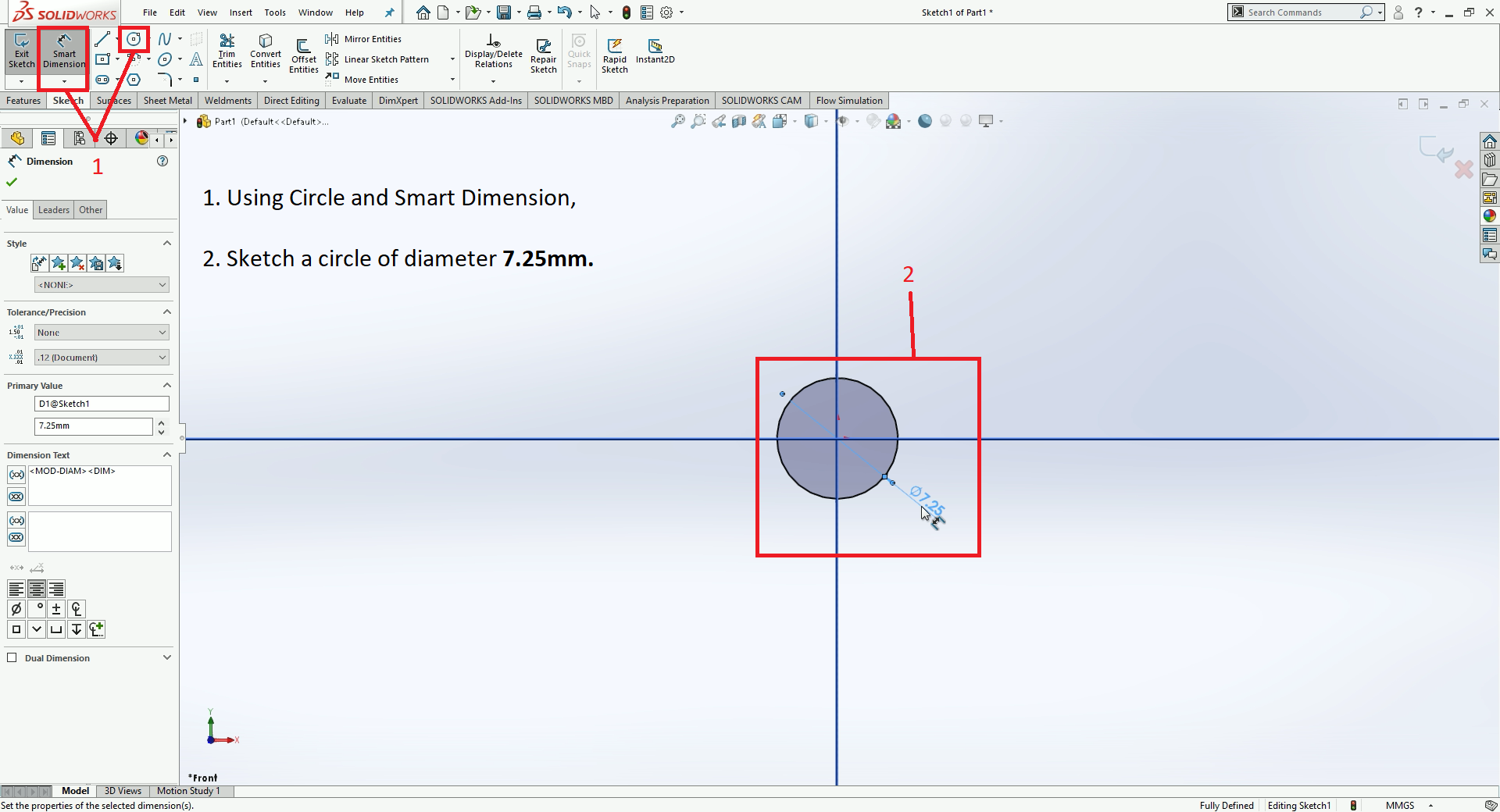This screenshot has height=812, width=1500.
Task: Open the Other tab in Dimension panel
Action: point(91,209)
